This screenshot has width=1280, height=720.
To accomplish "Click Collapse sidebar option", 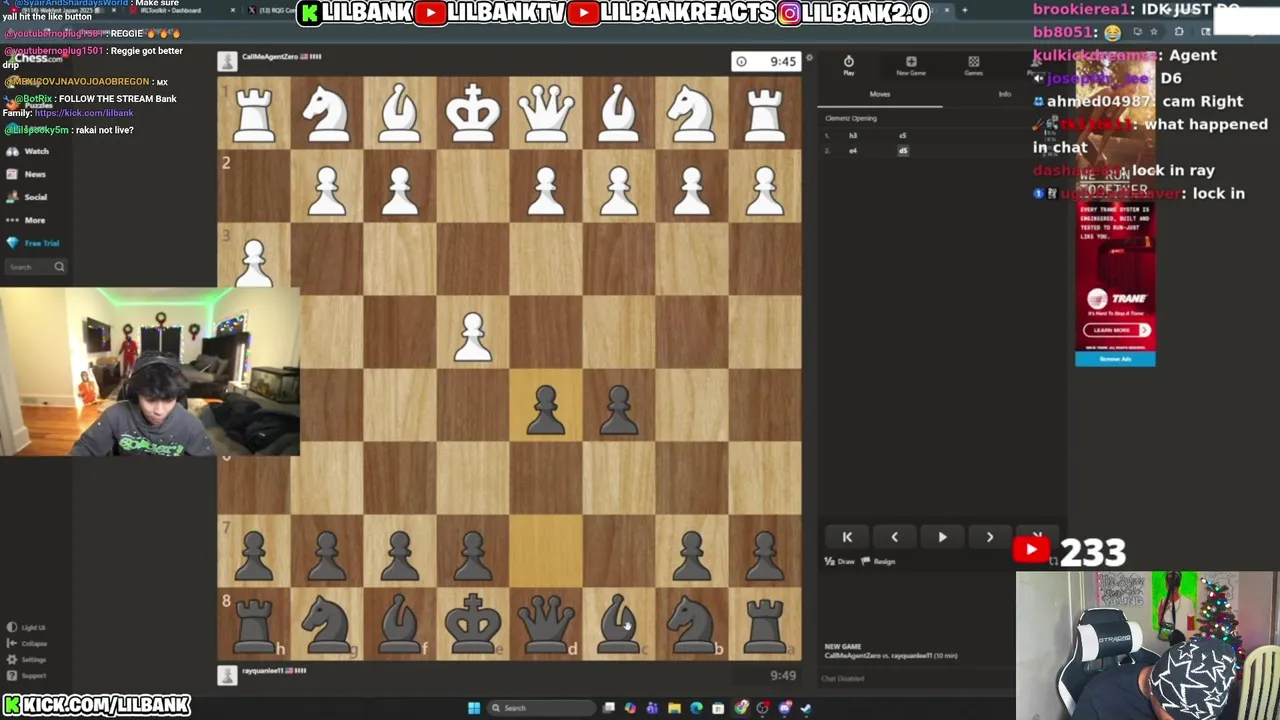I will pos(27,644).
